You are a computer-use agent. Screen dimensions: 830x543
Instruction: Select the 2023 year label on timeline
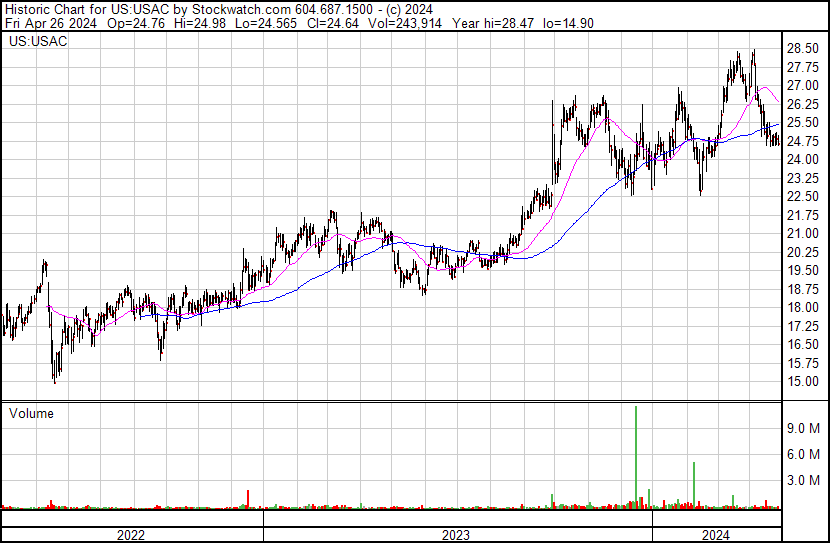click(x=456, y=535)
